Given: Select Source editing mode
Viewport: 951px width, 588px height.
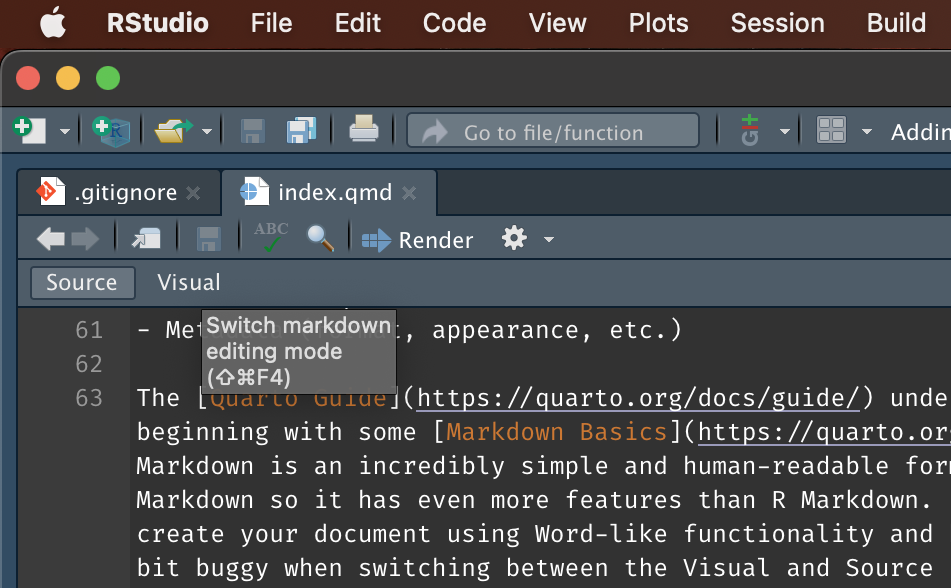Looking at the screenshot, I should (81, 283).
